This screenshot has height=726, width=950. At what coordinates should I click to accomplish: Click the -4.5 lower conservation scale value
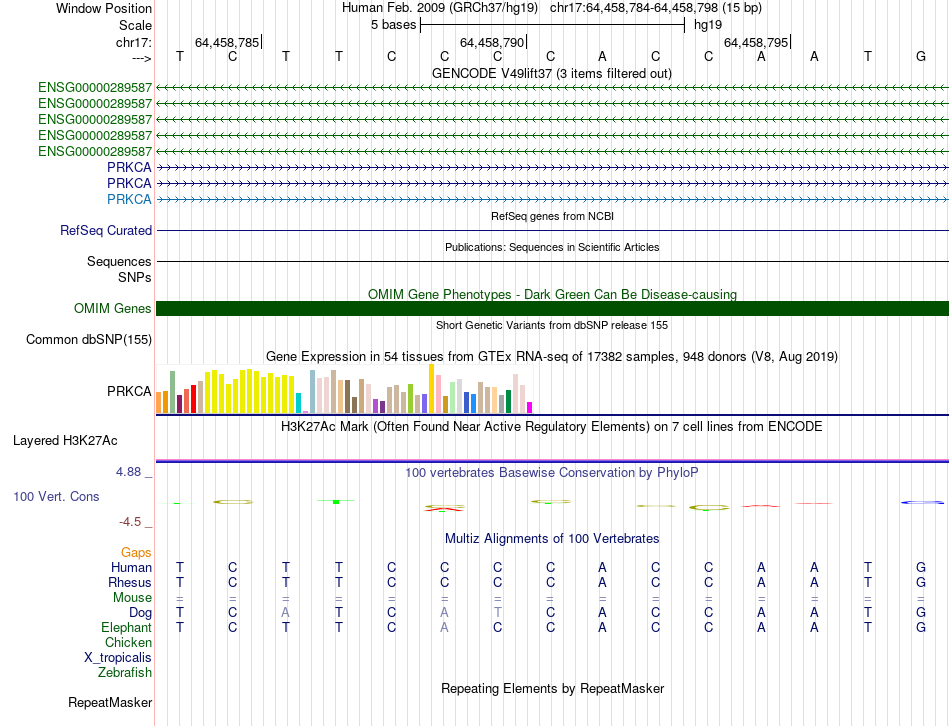[130, 522]
